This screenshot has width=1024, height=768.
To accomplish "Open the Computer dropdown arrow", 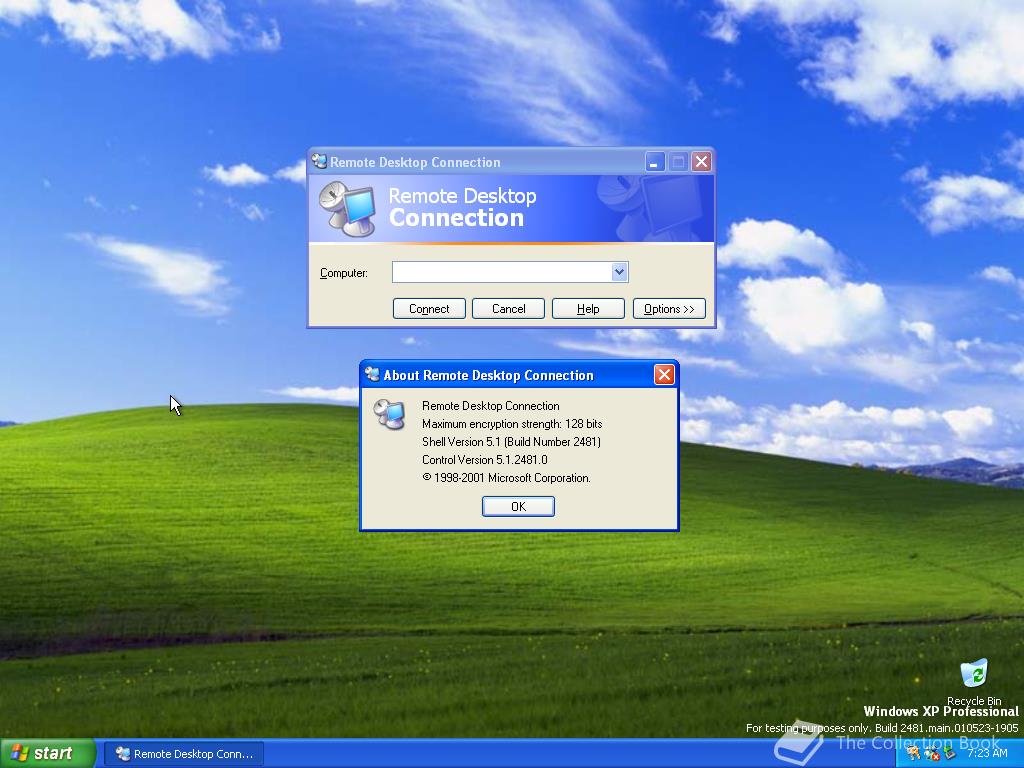I will pos(619,272).
